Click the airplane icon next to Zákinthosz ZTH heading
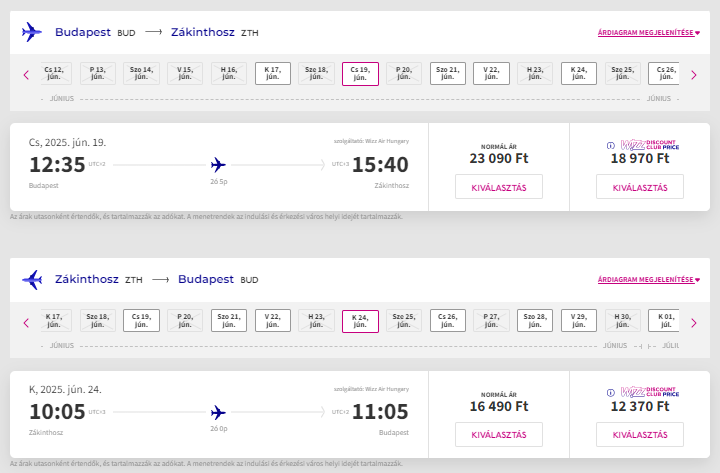 coord(32,279)
